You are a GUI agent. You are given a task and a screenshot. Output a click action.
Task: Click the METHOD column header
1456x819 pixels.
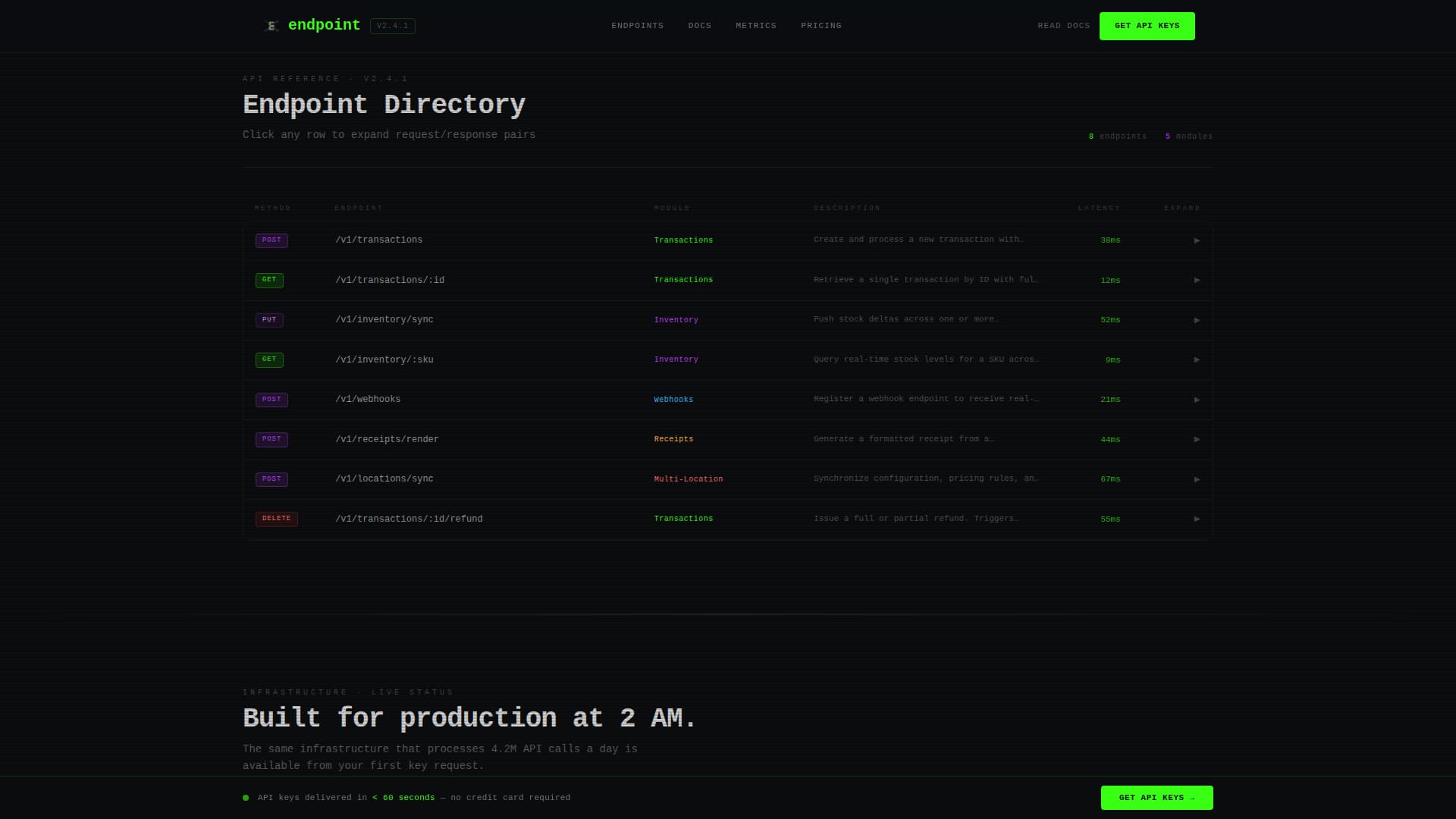[x=272, y=208]
